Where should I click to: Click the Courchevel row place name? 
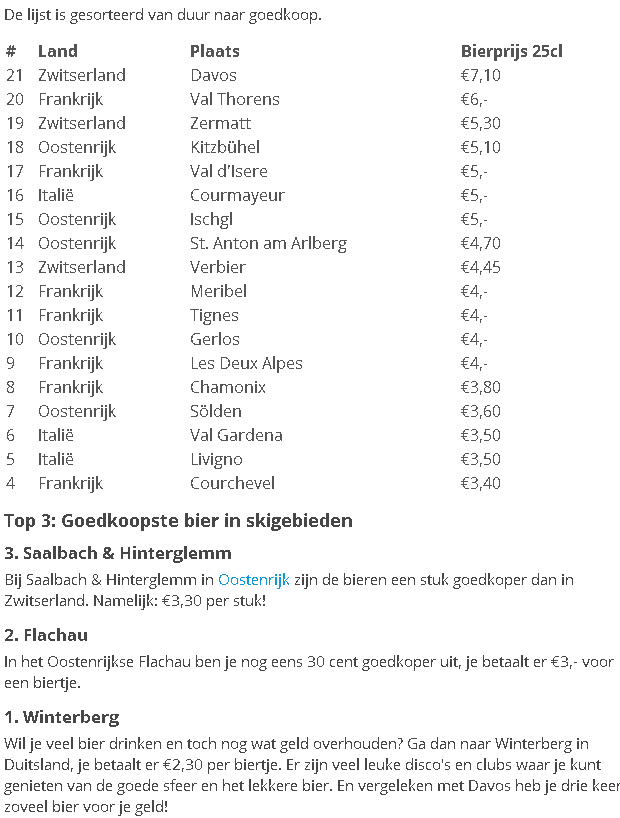[233, 483]
